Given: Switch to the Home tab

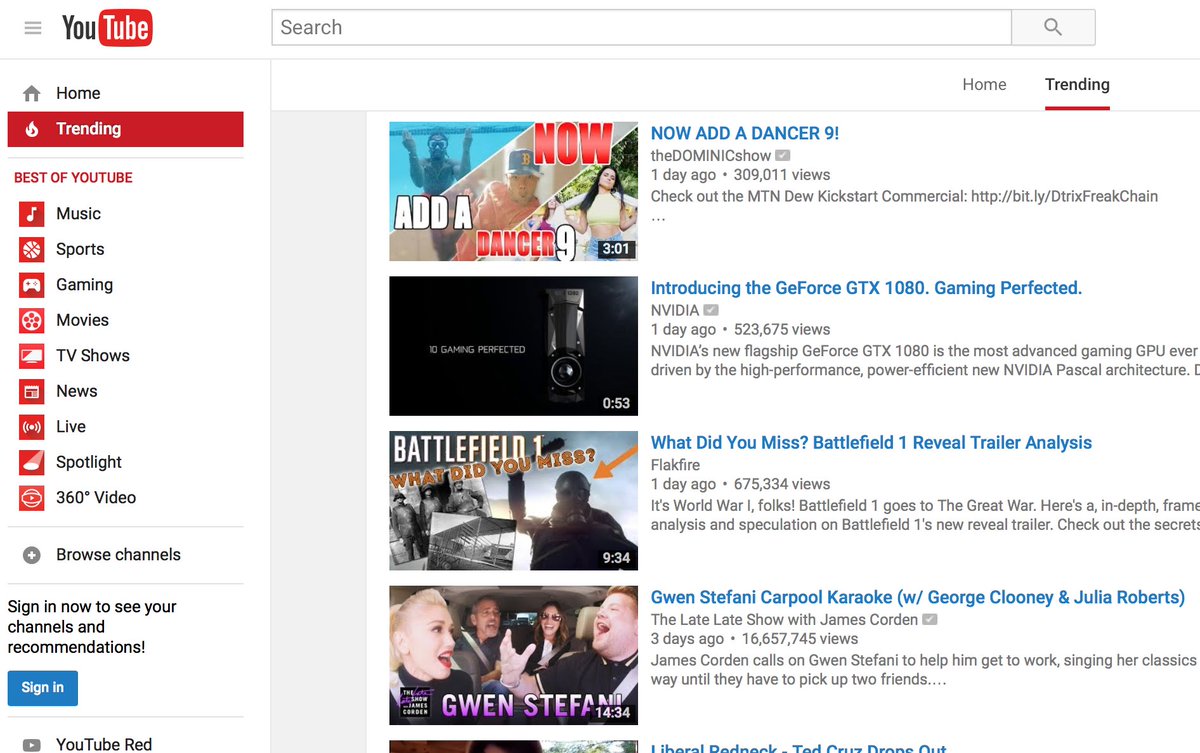Looking at the screenshot, I should 984,85.
